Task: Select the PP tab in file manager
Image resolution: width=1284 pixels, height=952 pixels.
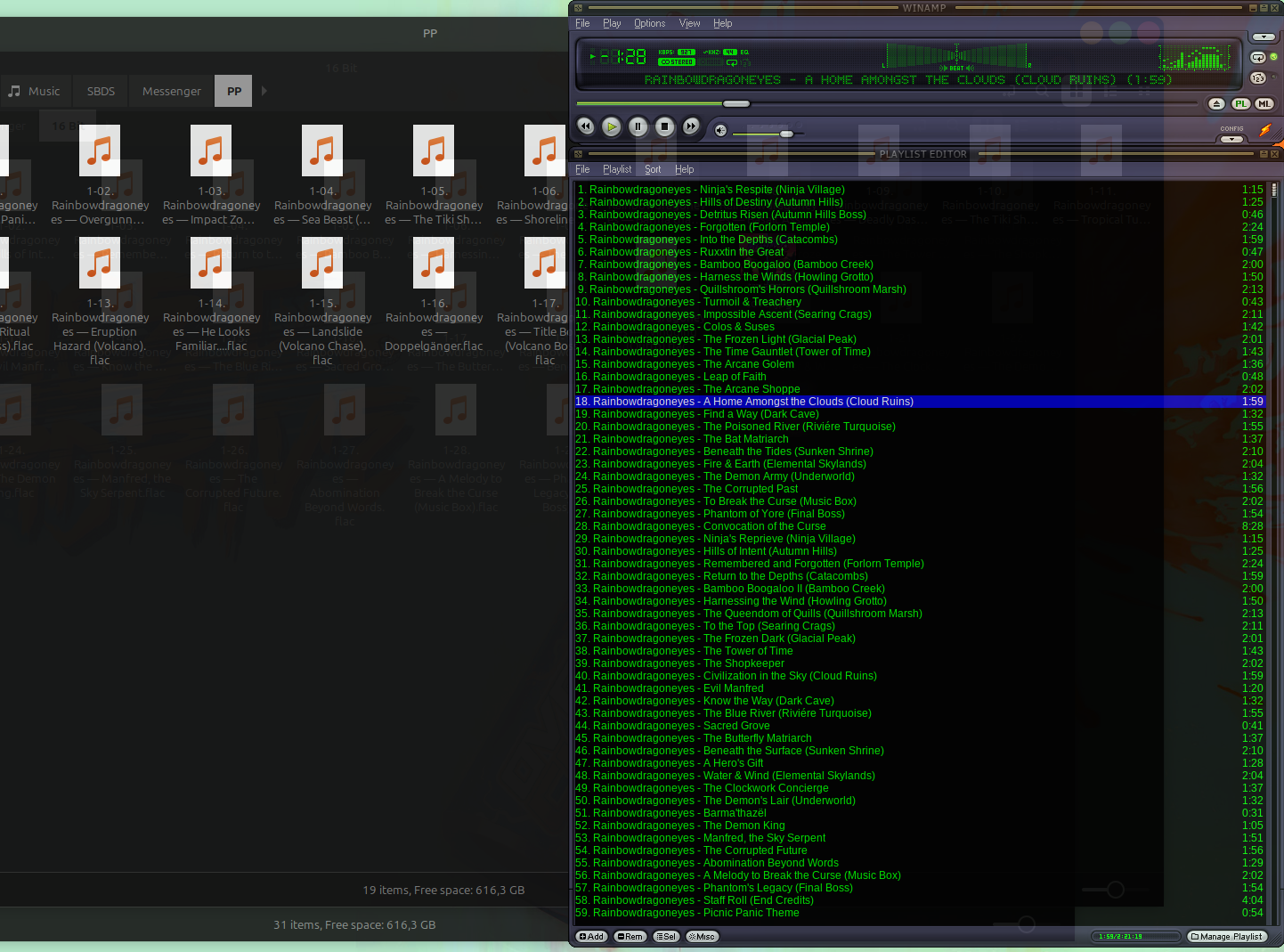Action: pyautogui.click(x=234, y=91)
